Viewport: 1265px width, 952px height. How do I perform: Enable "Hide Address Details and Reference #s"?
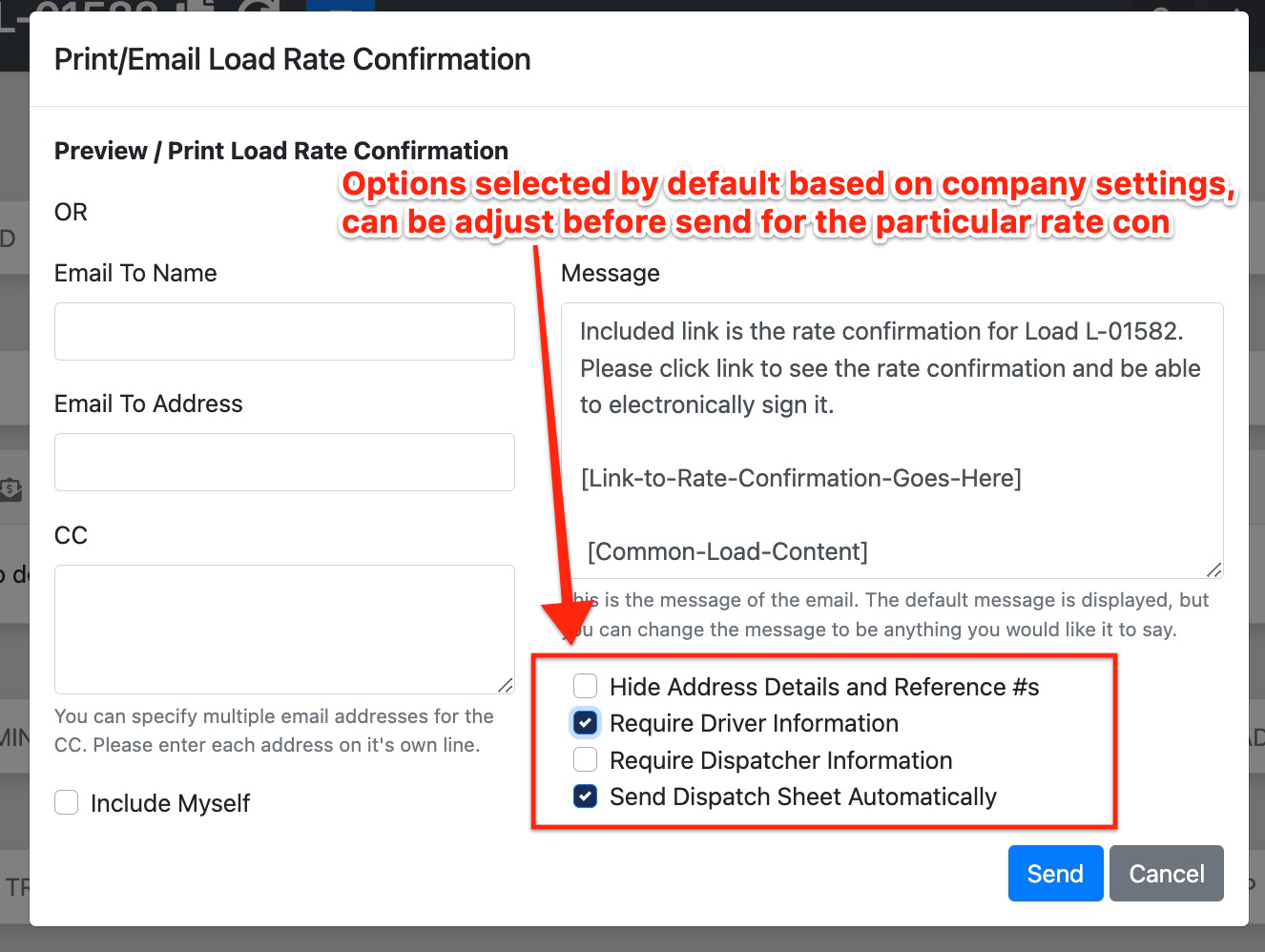(x=585, y=686)
